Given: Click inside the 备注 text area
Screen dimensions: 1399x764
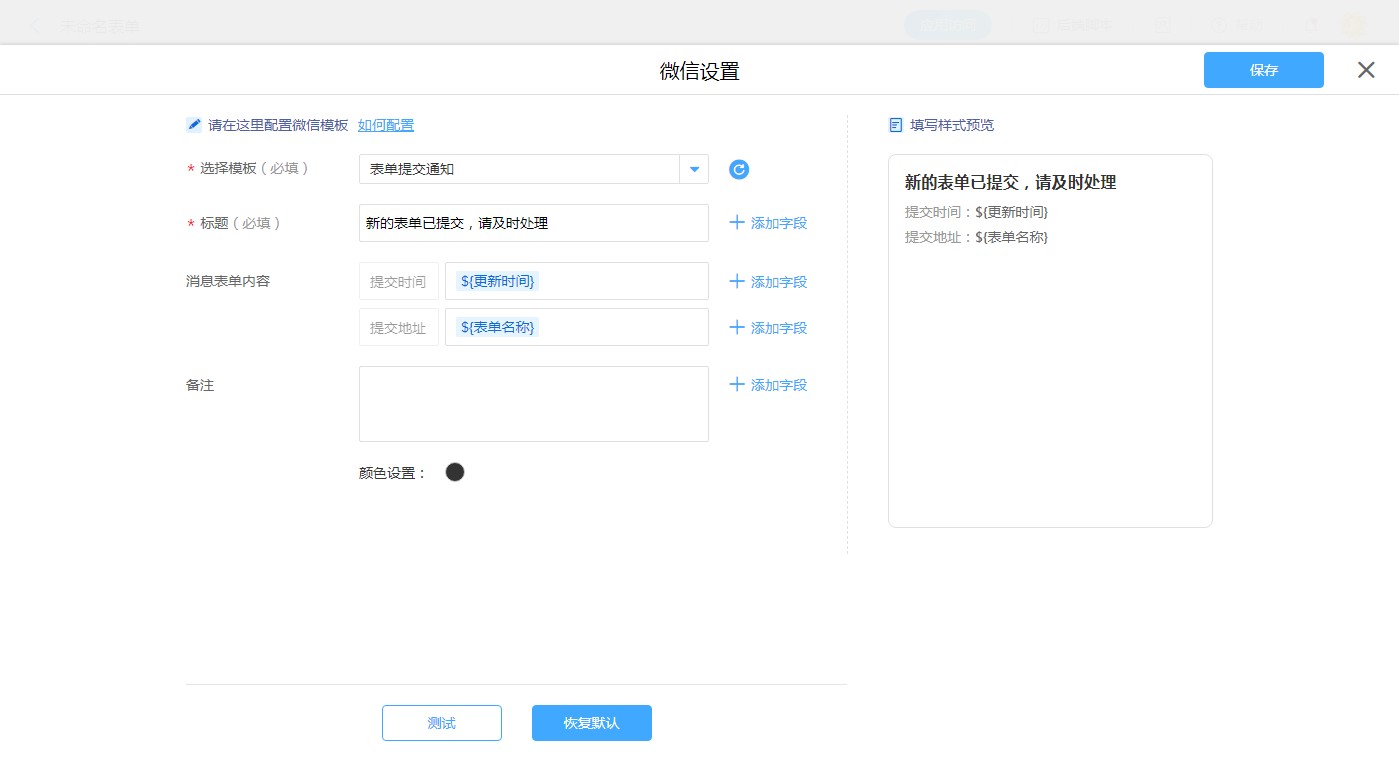Looking at the screenshot, I should click(533, 404).
